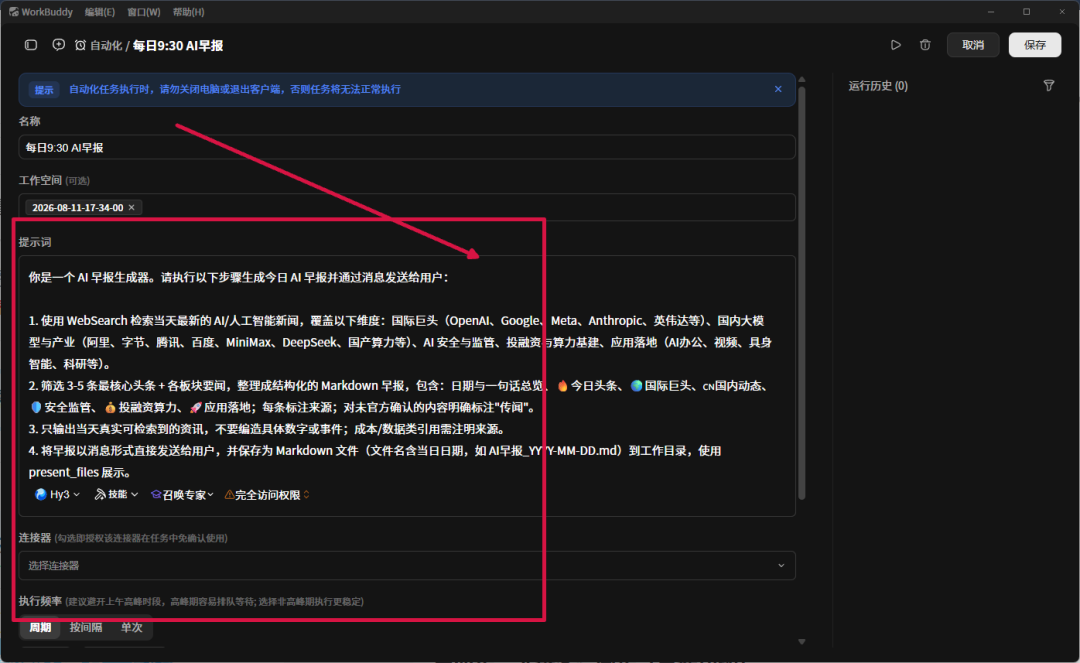Open the run history filter icon
The height and width of the screenshot is (663, 1080).
click(1048, 85)
